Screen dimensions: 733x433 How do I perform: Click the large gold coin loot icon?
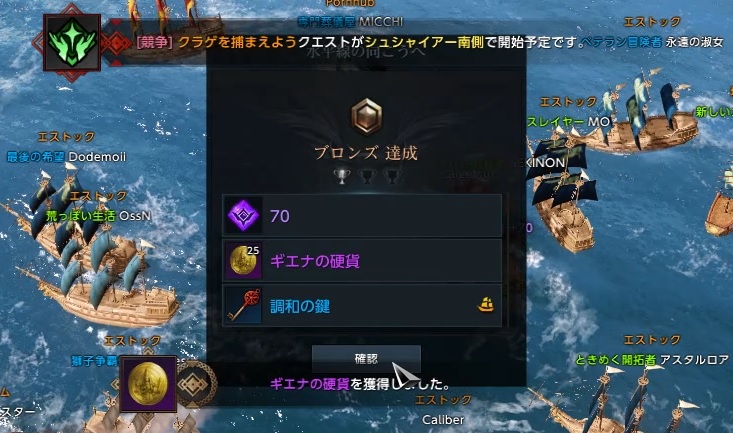tap(148, 384)
